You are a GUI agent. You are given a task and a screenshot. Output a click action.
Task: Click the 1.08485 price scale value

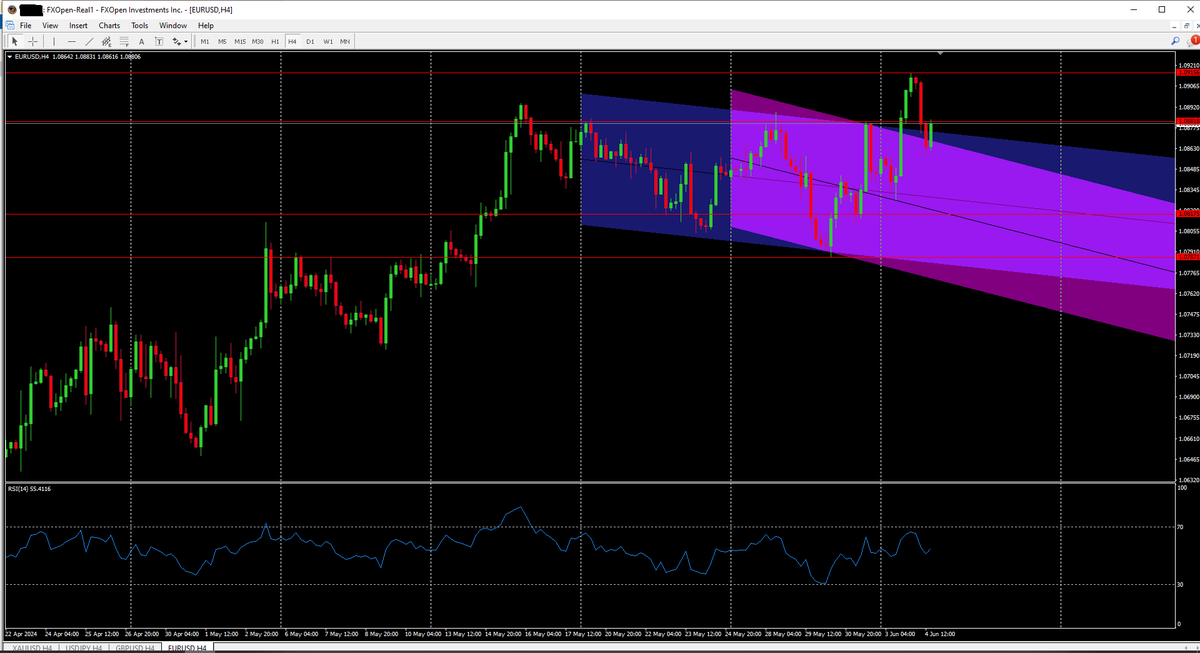[1188, 169]
